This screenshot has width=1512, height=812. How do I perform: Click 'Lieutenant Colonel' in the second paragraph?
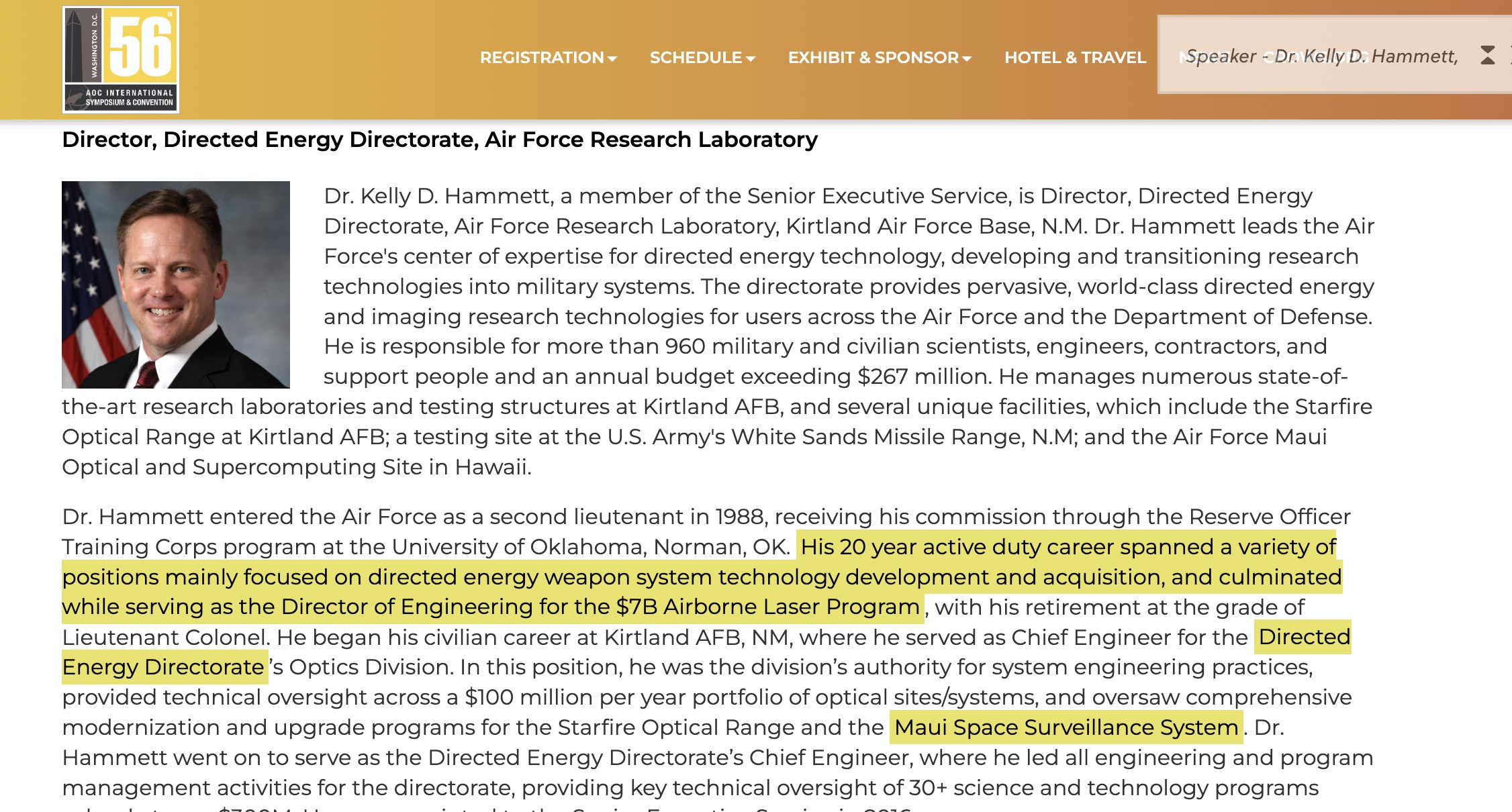[x=165, y=637]
